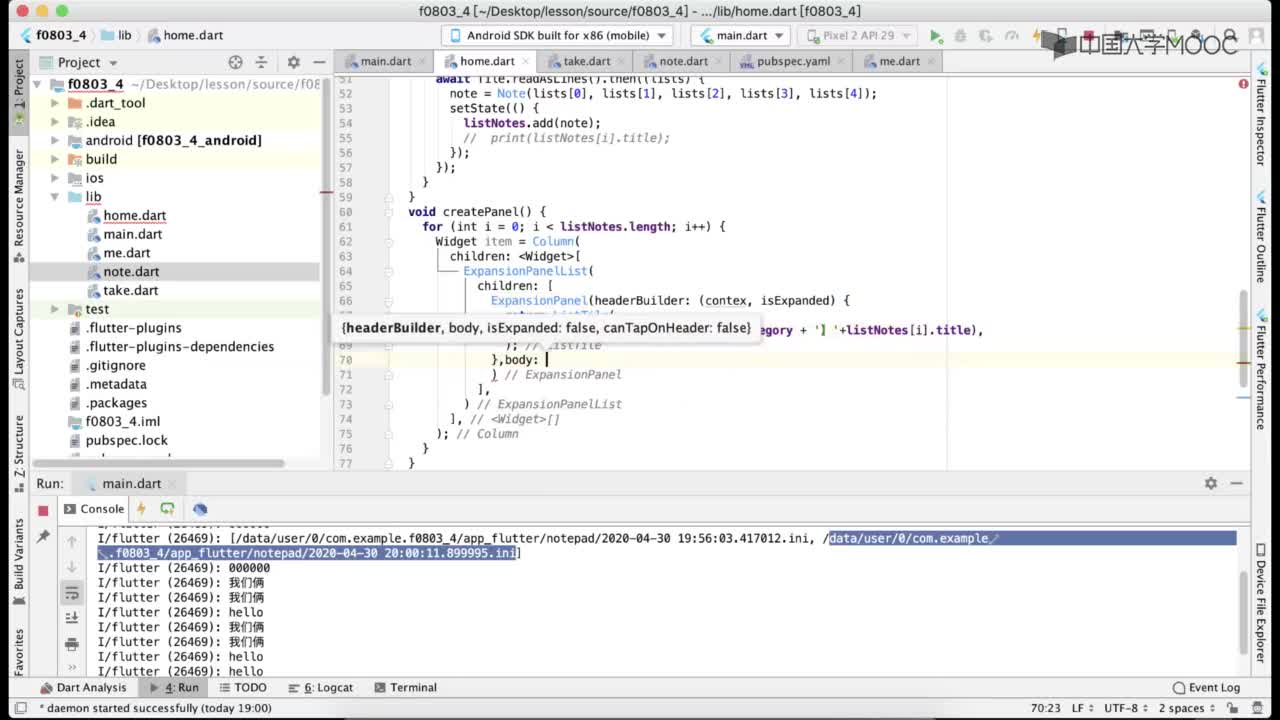Expand the test folder
The image size is (1280, 720).
pyautogui.click(x=55, y=309)
